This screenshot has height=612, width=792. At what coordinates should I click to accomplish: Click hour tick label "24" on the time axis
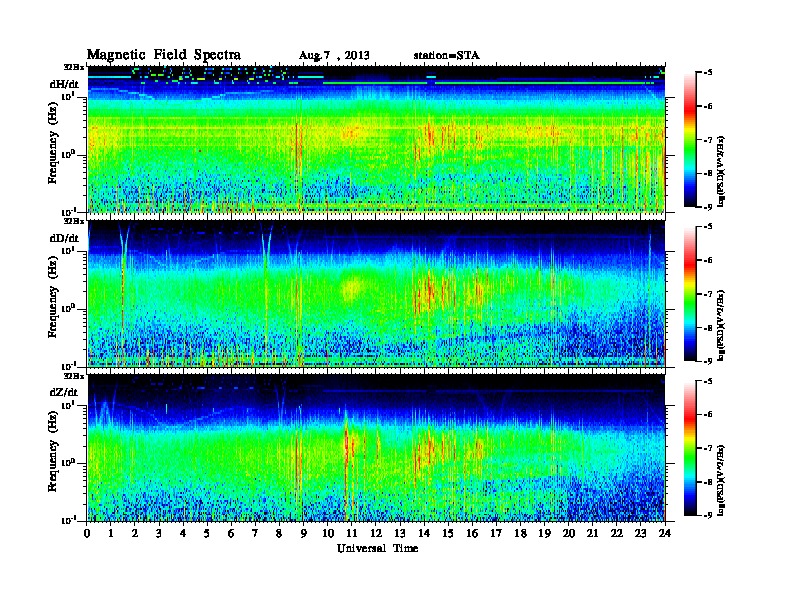[x=665, y=533]
